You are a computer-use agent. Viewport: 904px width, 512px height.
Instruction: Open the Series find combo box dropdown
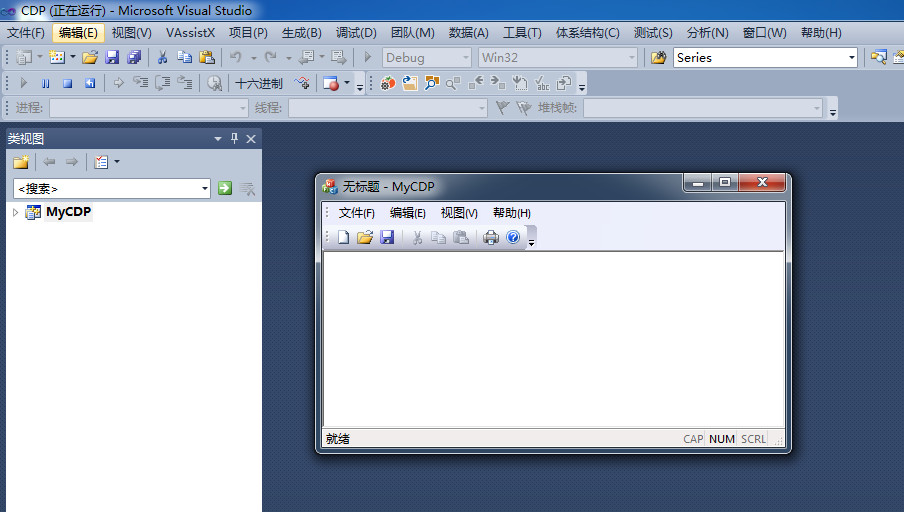click(852, 58)
